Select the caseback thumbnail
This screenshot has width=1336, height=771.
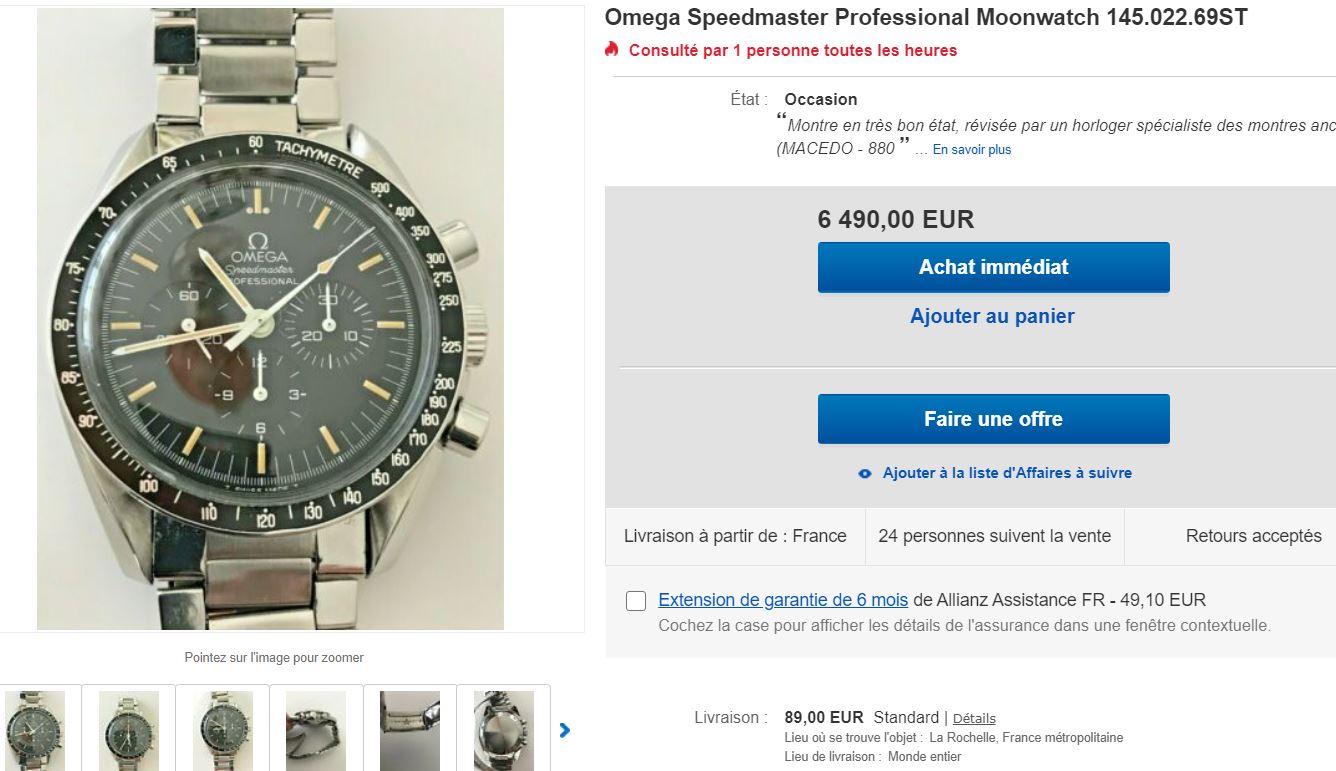point(503,728)
